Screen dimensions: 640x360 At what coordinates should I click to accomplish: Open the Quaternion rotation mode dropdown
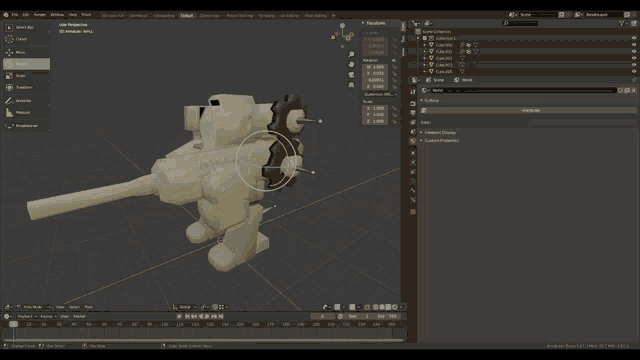point(380,94)
